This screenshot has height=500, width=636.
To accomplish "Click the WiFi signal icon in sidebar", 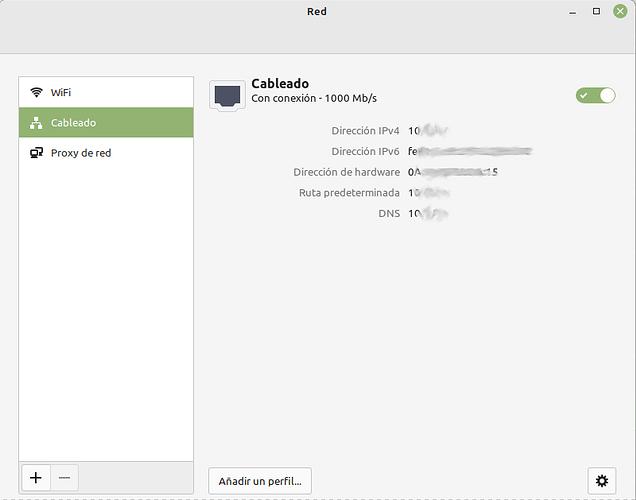I will pos(37,92).
